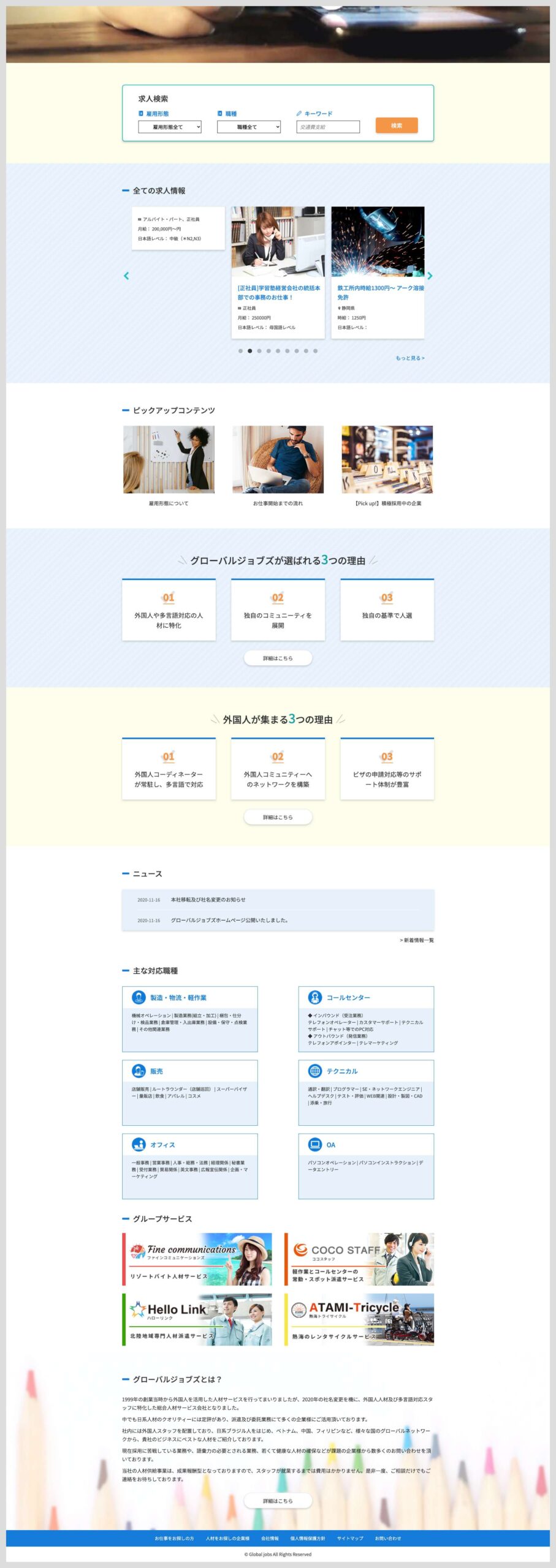Viewport: 556px width, 1568px height.
Task: Open the 販売 category heading
Action: click(x=156, y=1071)
